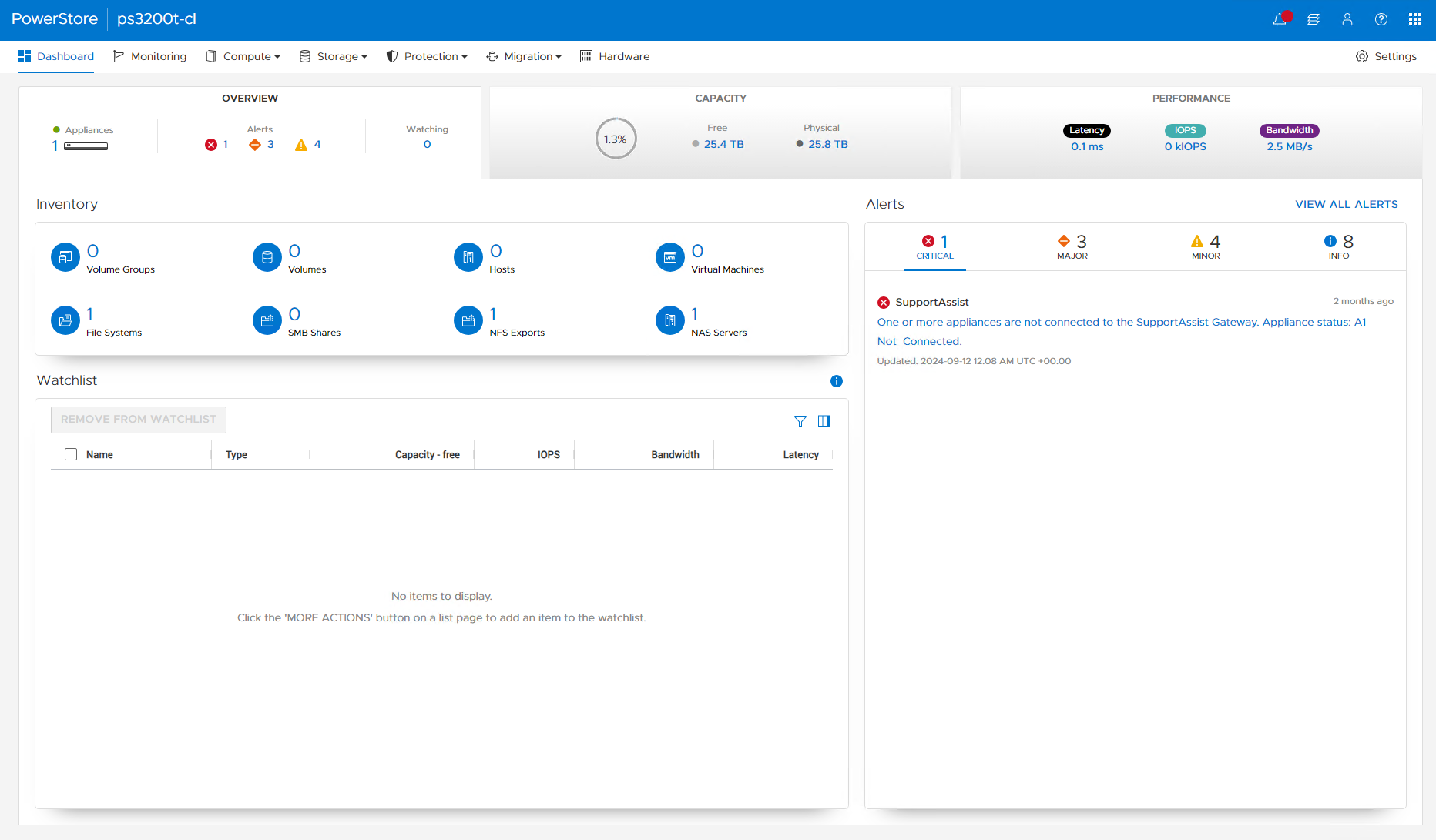Click major alert diamond icon in Overview
1436x840 pixels.
click(x=255, y=145)
